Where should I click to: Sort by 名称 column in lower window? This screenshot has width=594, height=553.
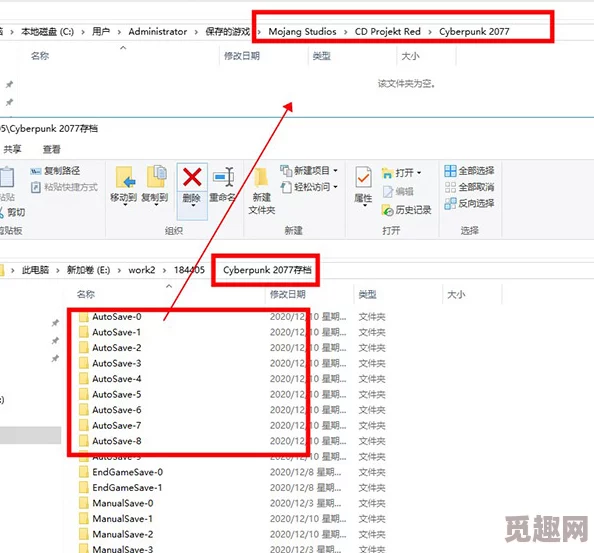pos(86,294)
